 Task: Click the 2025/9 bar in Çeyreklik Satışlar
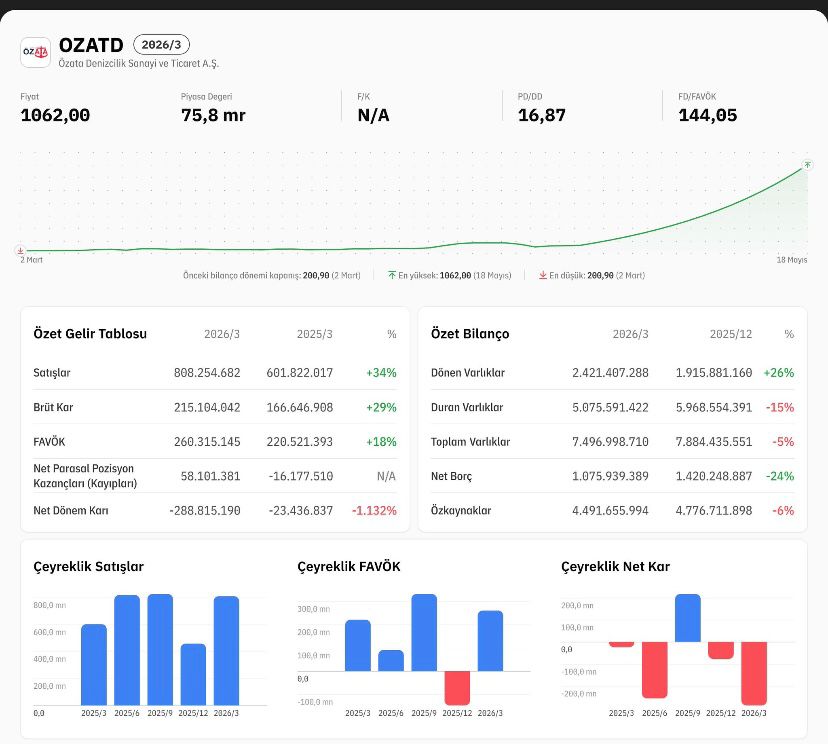[160, 649]
